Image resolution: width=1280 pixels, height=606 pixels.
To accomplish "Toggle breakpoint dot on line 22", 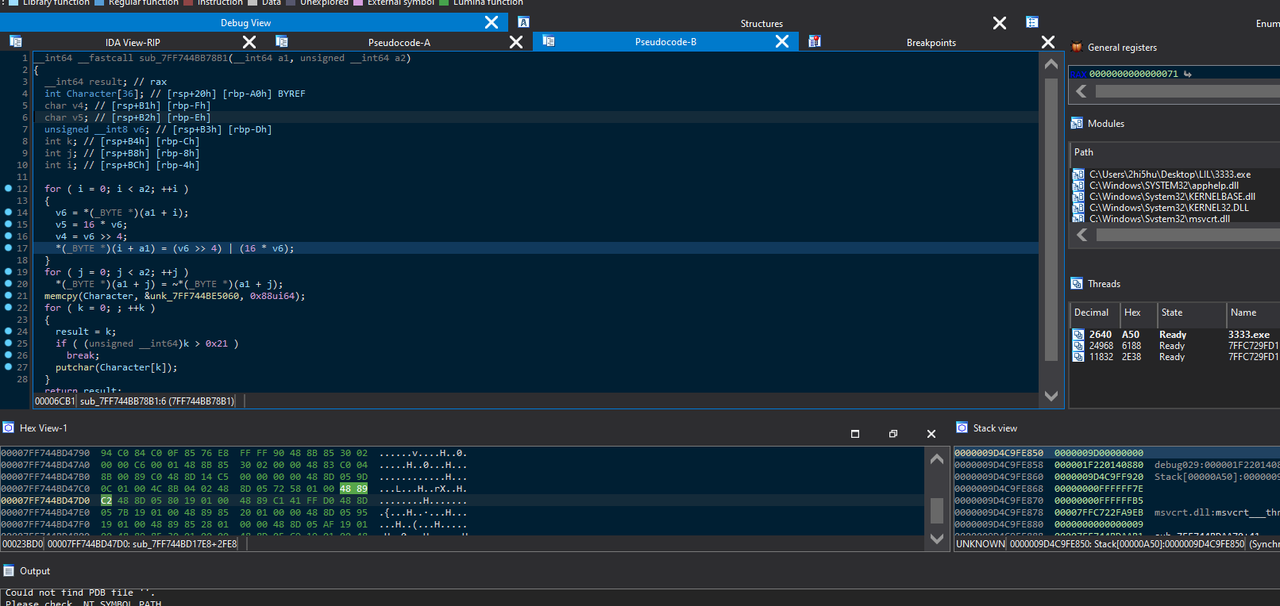I will pos(8,308).
